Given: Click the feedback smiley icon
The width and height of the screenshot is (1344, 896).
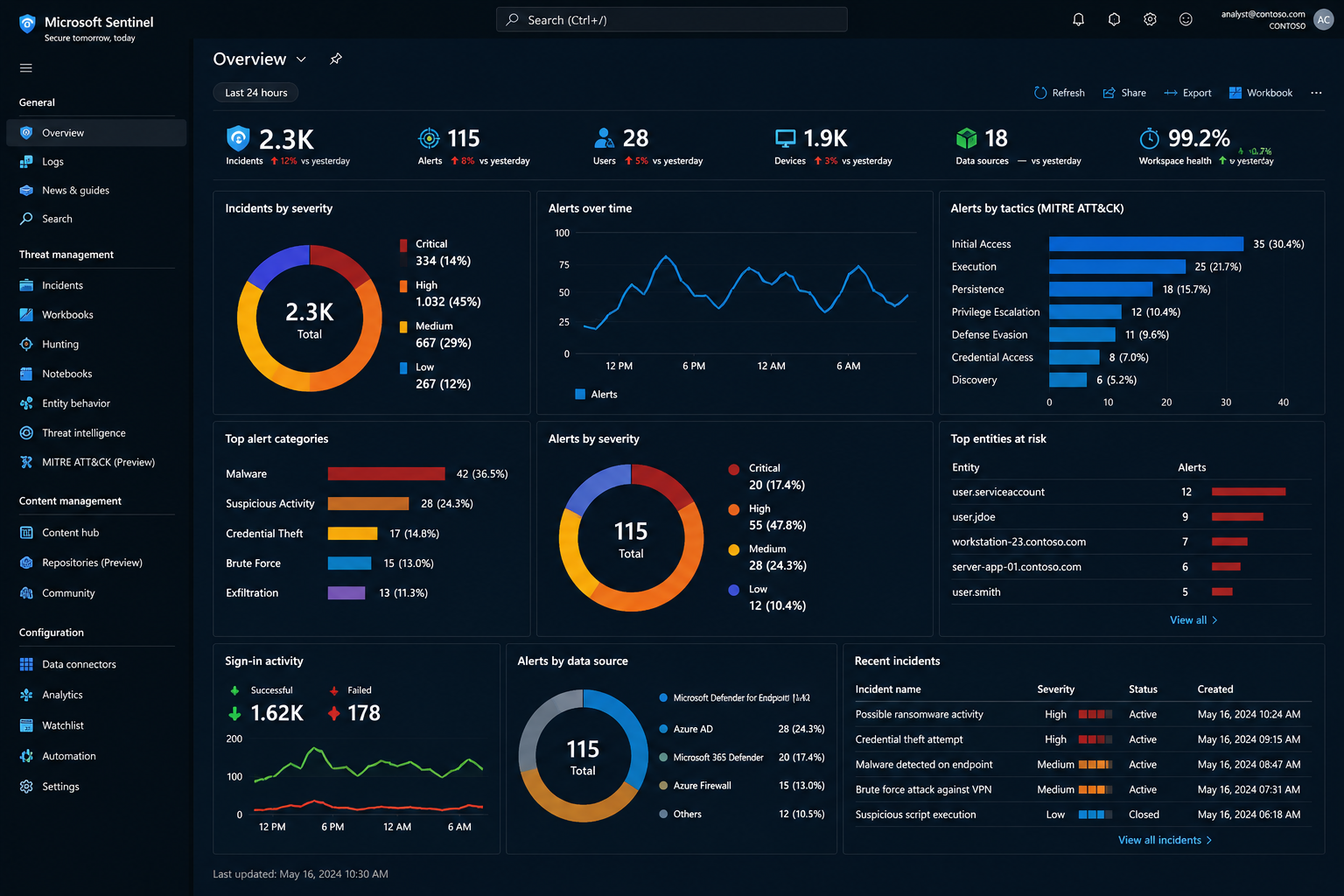Looking at the screenshot, I should point(1186,19).
